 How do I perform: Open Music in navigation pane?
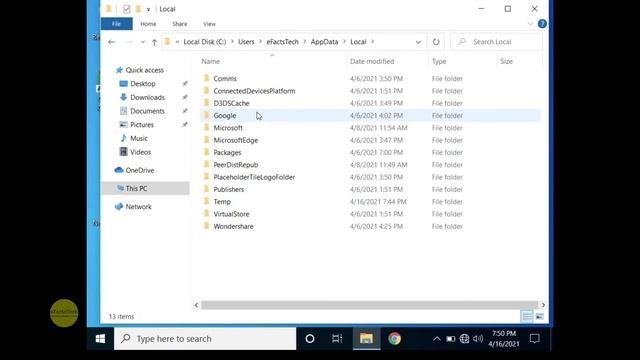(139, 138)
